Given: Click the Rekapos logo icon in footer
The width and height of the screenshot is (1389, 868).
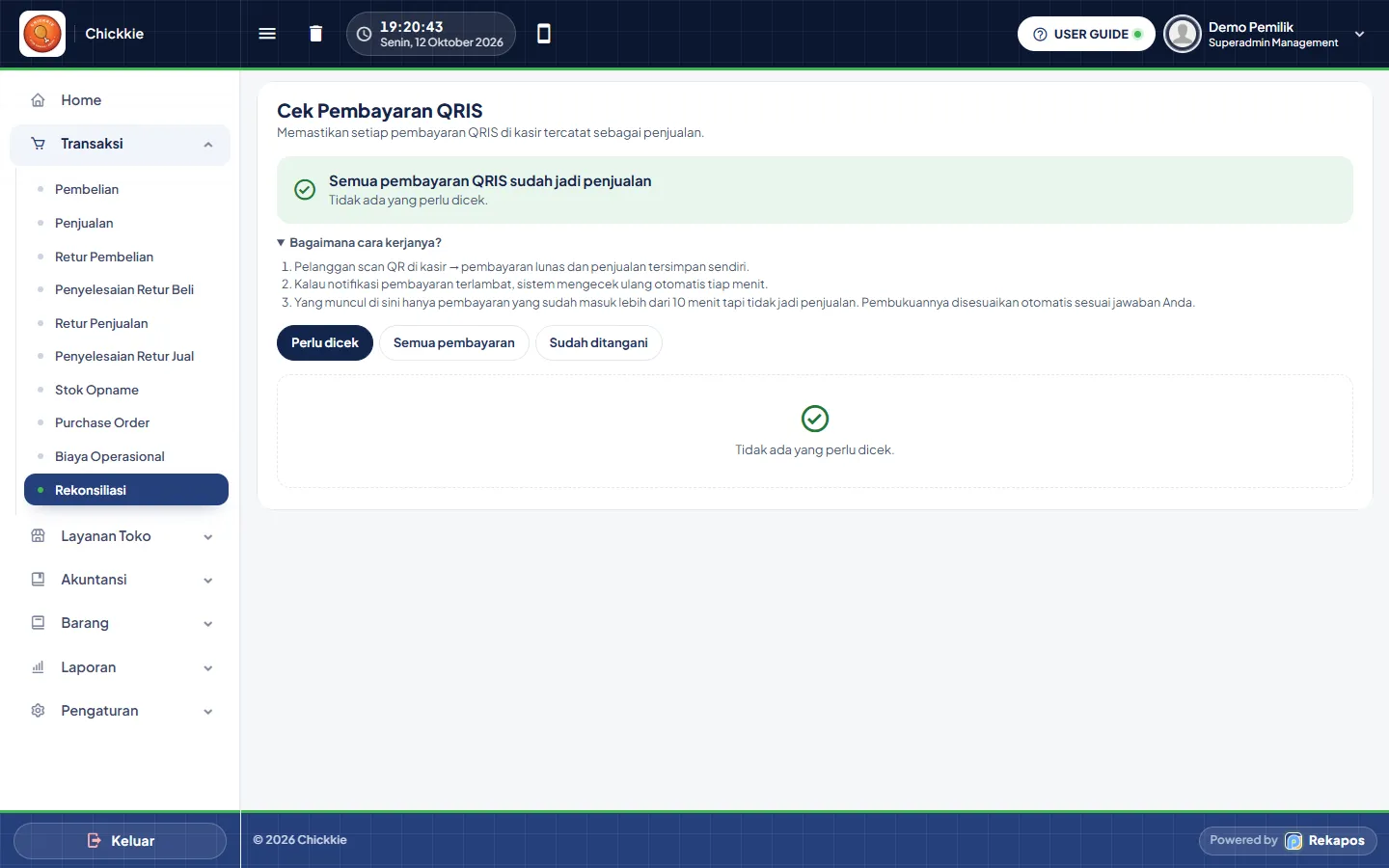Looking at the screenshot, I should click(1294, 841).
